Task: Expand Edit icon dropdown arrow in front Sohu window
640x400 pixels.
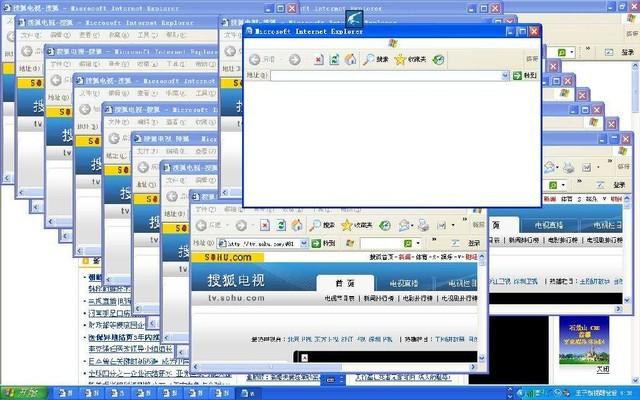Action: pos(453,225)
